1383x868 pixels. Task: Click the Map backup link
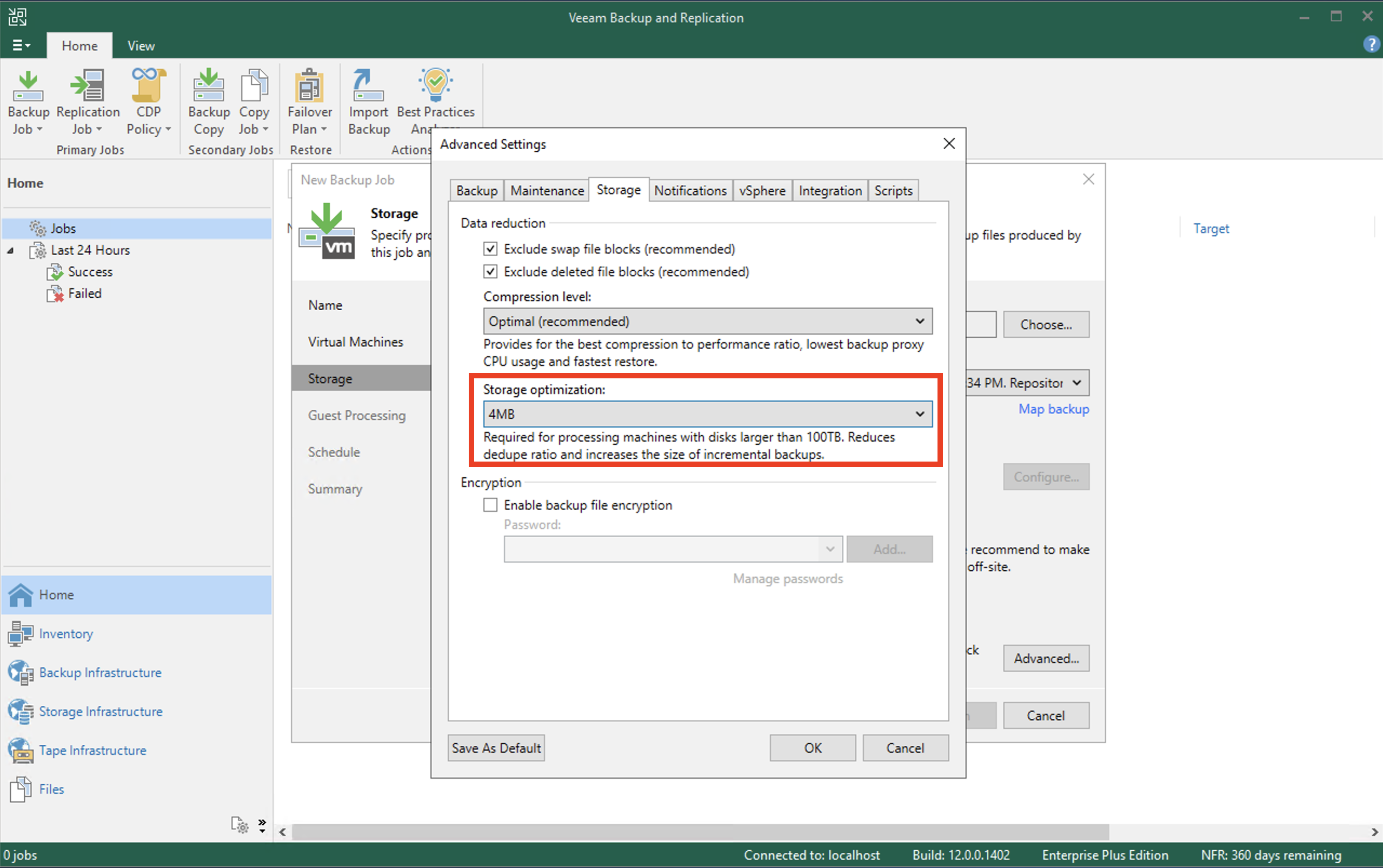click(x=1053, y=409)
